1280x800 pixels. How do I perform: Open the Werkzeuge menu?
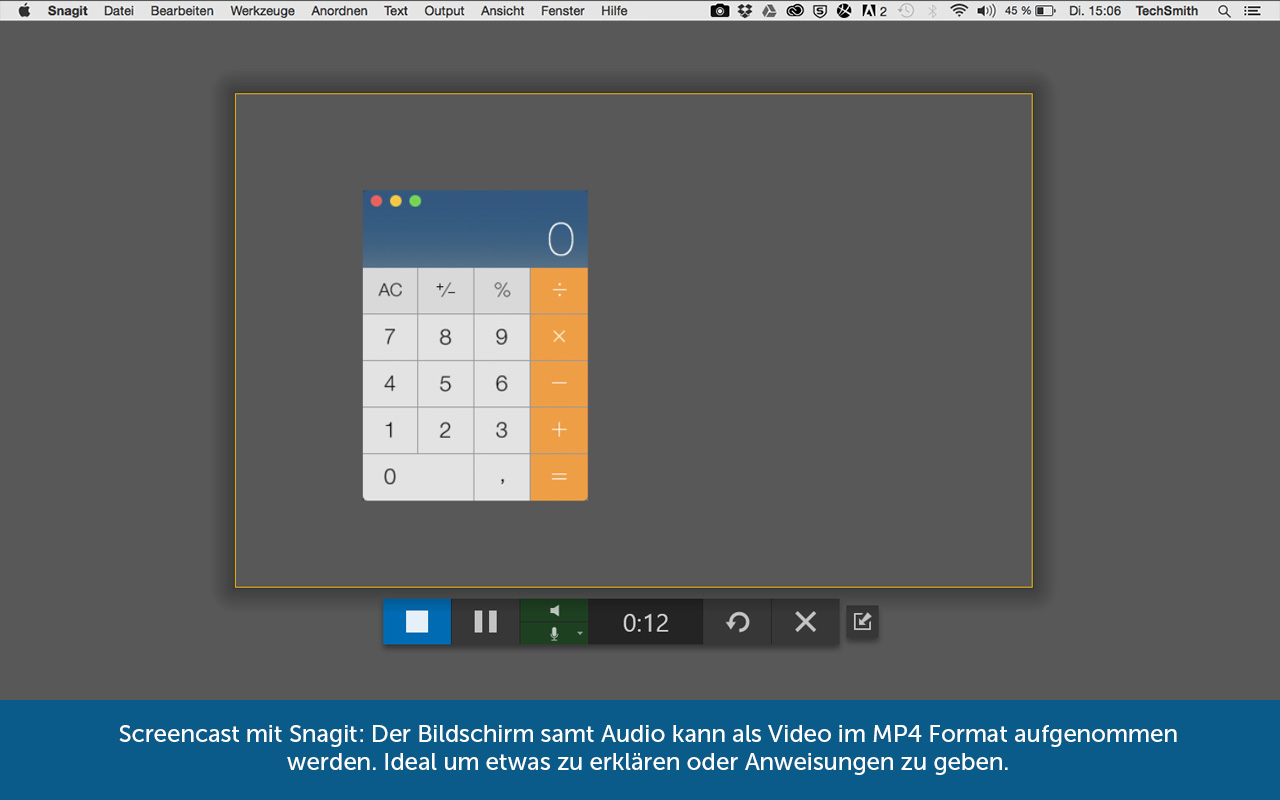pyautogui.click(x=262, y=11)
